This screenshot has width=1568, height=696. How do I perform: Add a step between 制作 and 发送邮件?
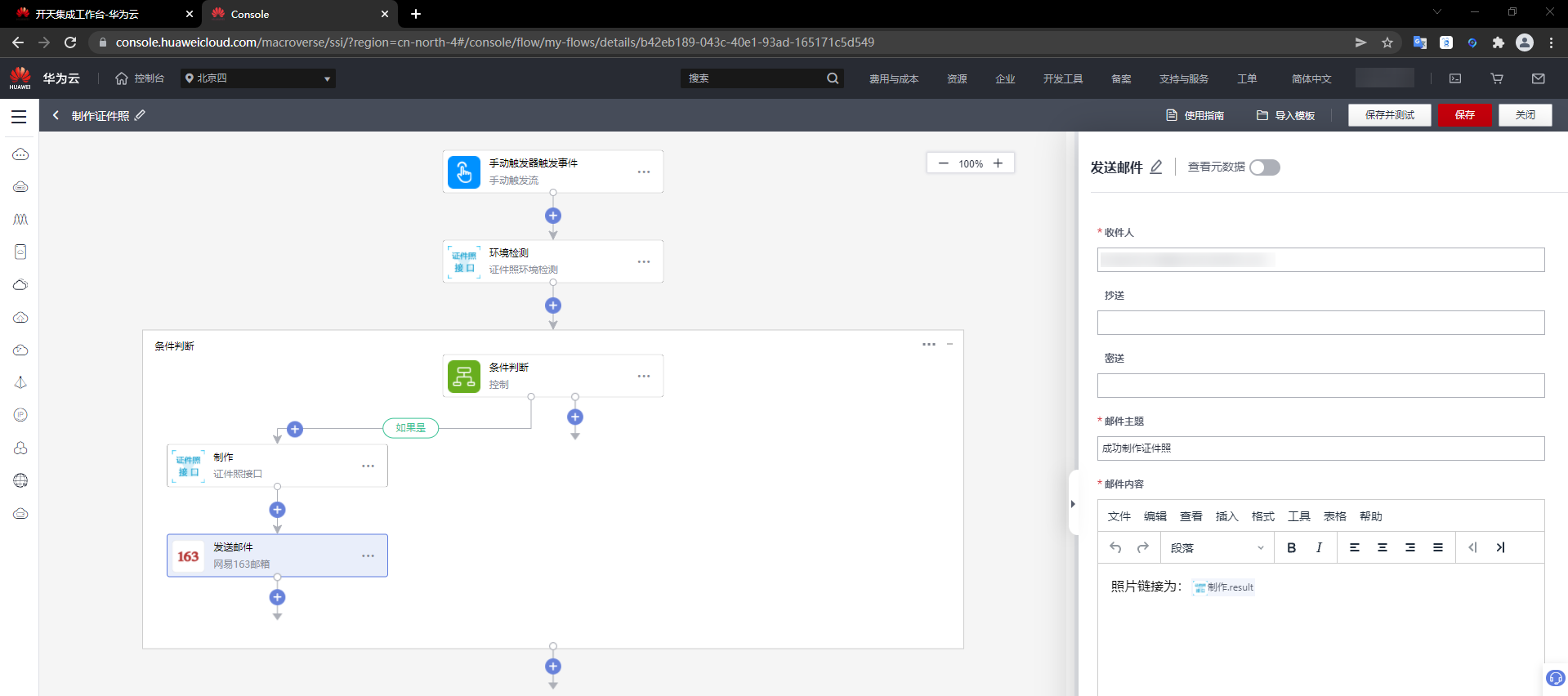(278, 510)
